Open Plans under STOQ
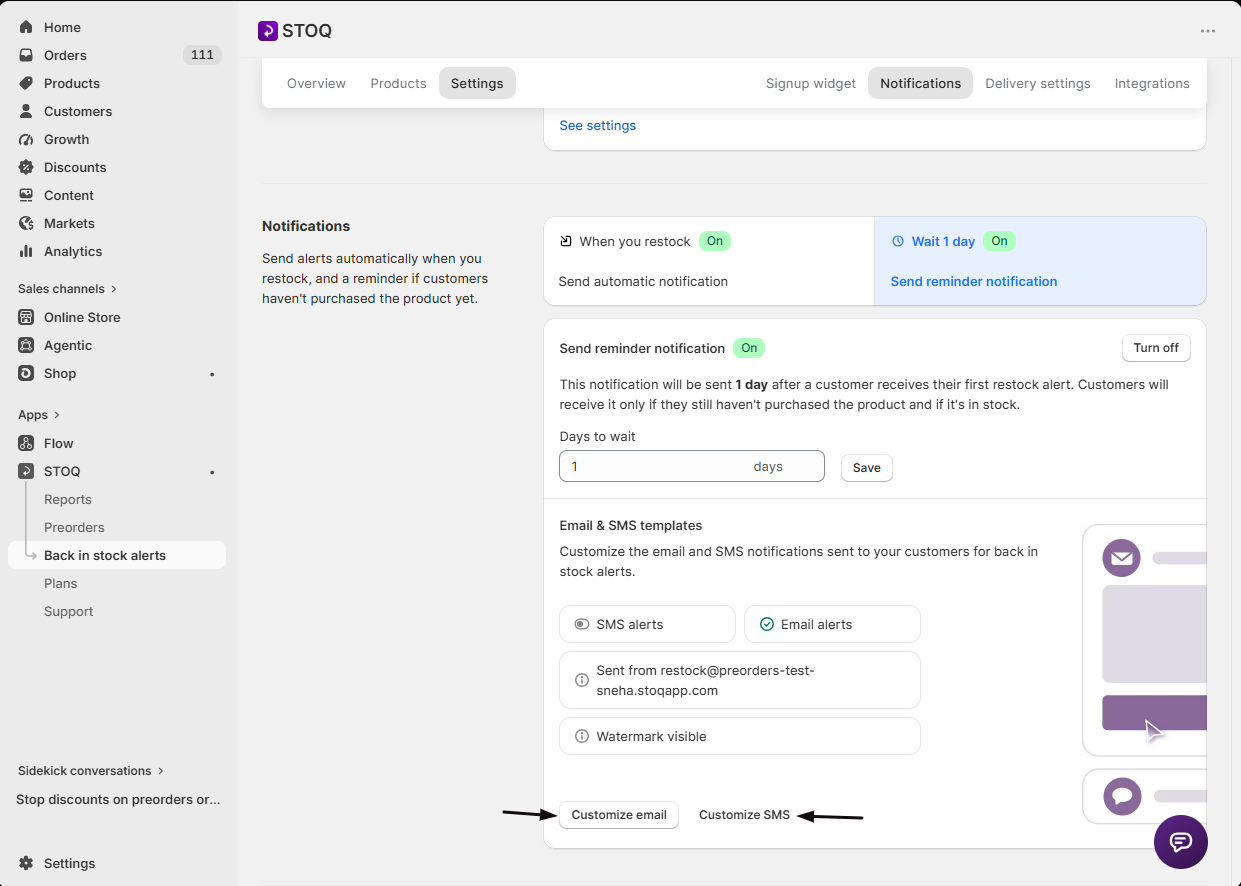1241x886 pixels. [x=61, y=583]
